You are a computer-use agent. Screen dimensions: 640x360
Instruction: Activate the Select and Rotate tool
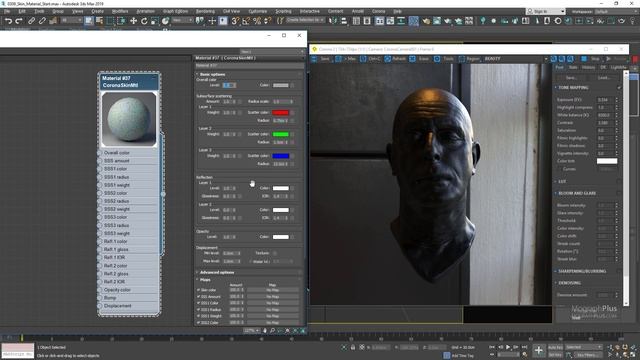point(144,21)
